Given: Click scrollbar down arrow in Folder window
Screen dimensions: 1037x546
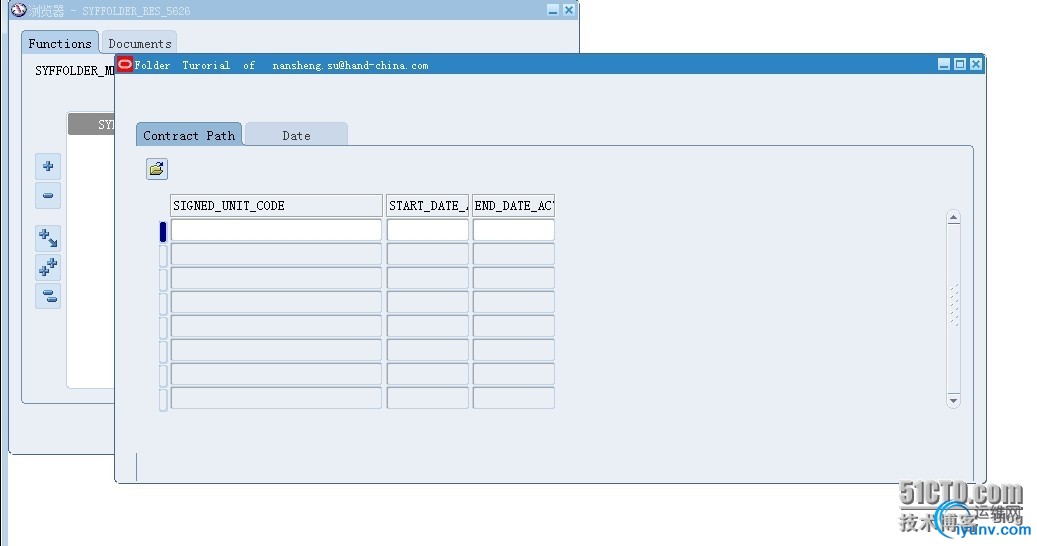Looking at the screenshot, I should [954, 401].
